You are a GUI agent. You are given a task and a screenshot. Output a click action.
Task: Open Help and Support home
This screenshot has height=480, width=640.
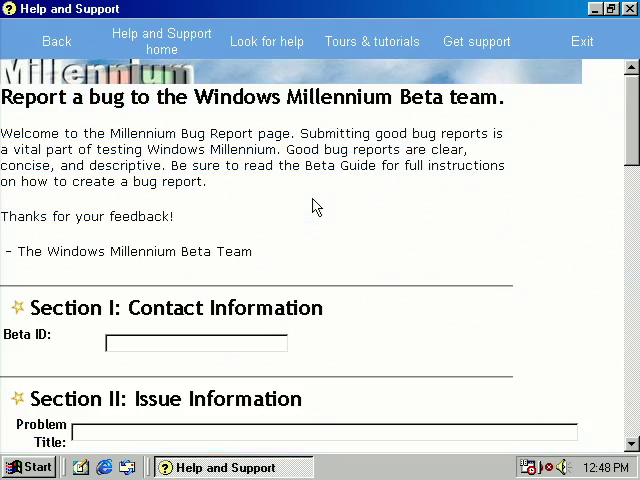tap(162, 41)
